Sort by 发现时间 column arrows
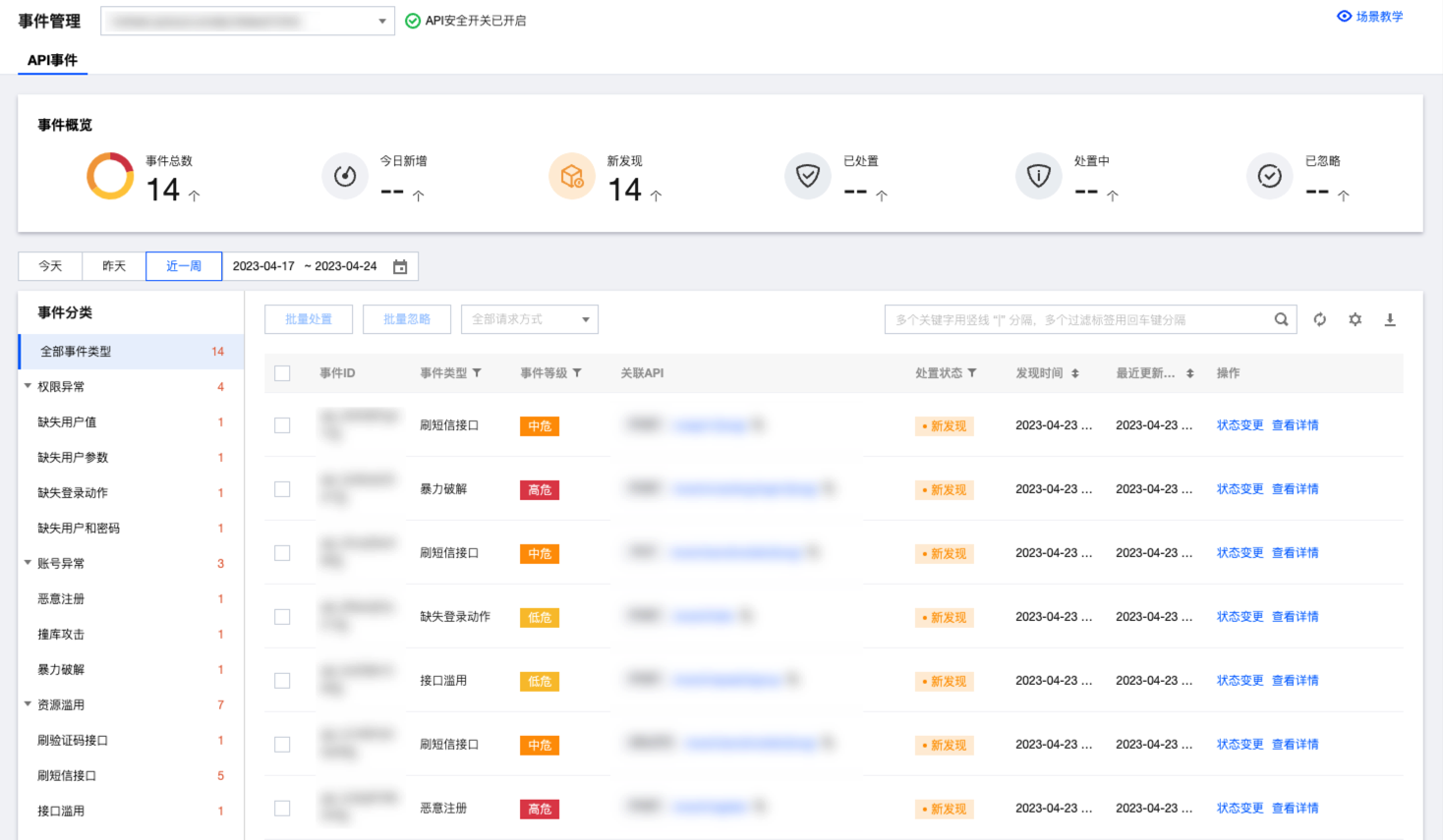Image resolution: width=1443 pixels, height=840 pixels. tap(1075, 373)
